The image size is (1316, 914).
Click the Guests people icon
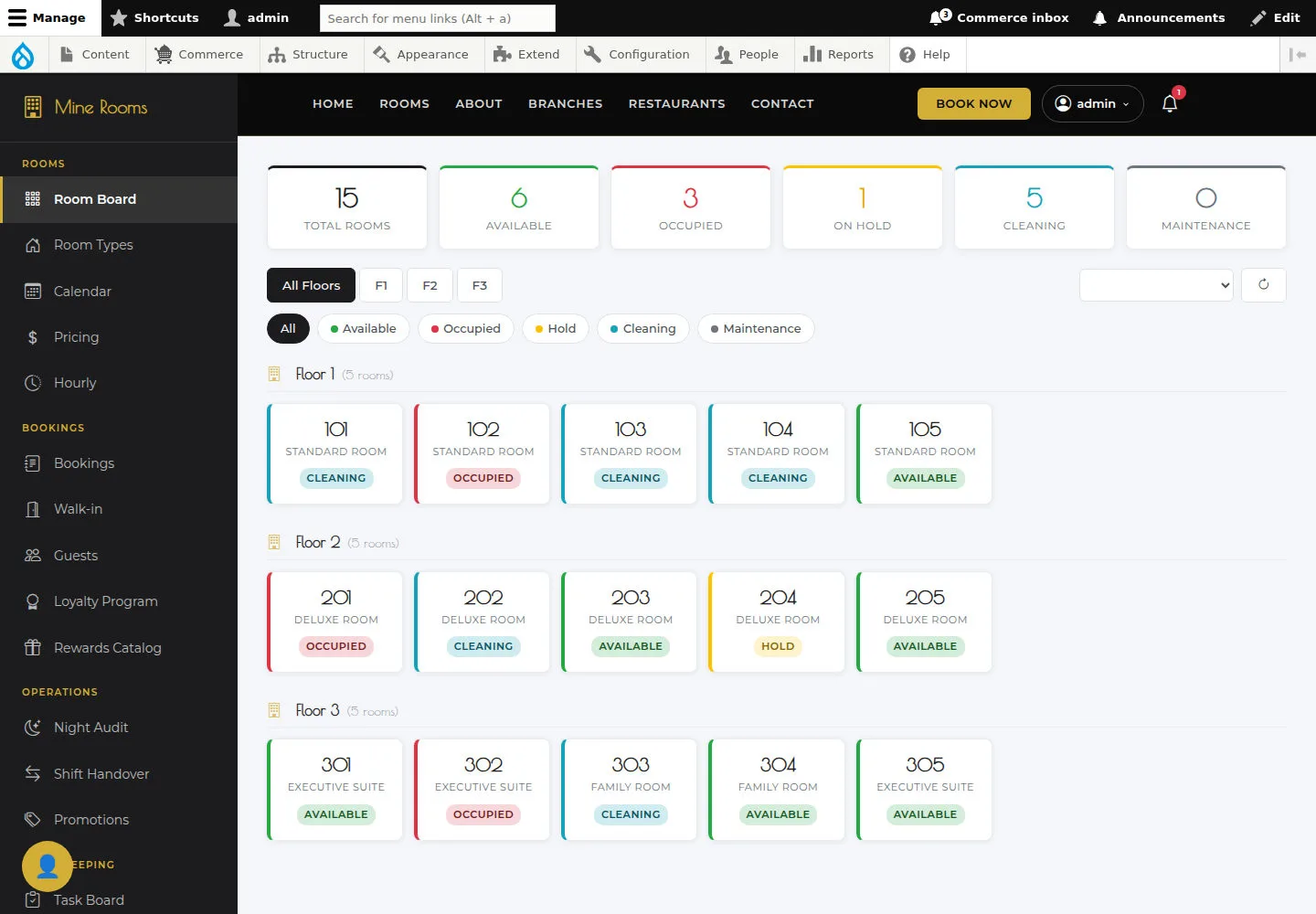(33, 556)
